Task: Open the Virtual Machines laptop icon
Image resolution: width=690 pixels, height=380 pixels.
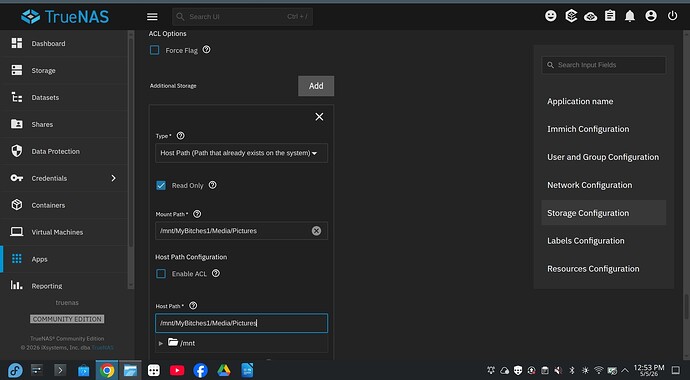Action: click(17, 232)
